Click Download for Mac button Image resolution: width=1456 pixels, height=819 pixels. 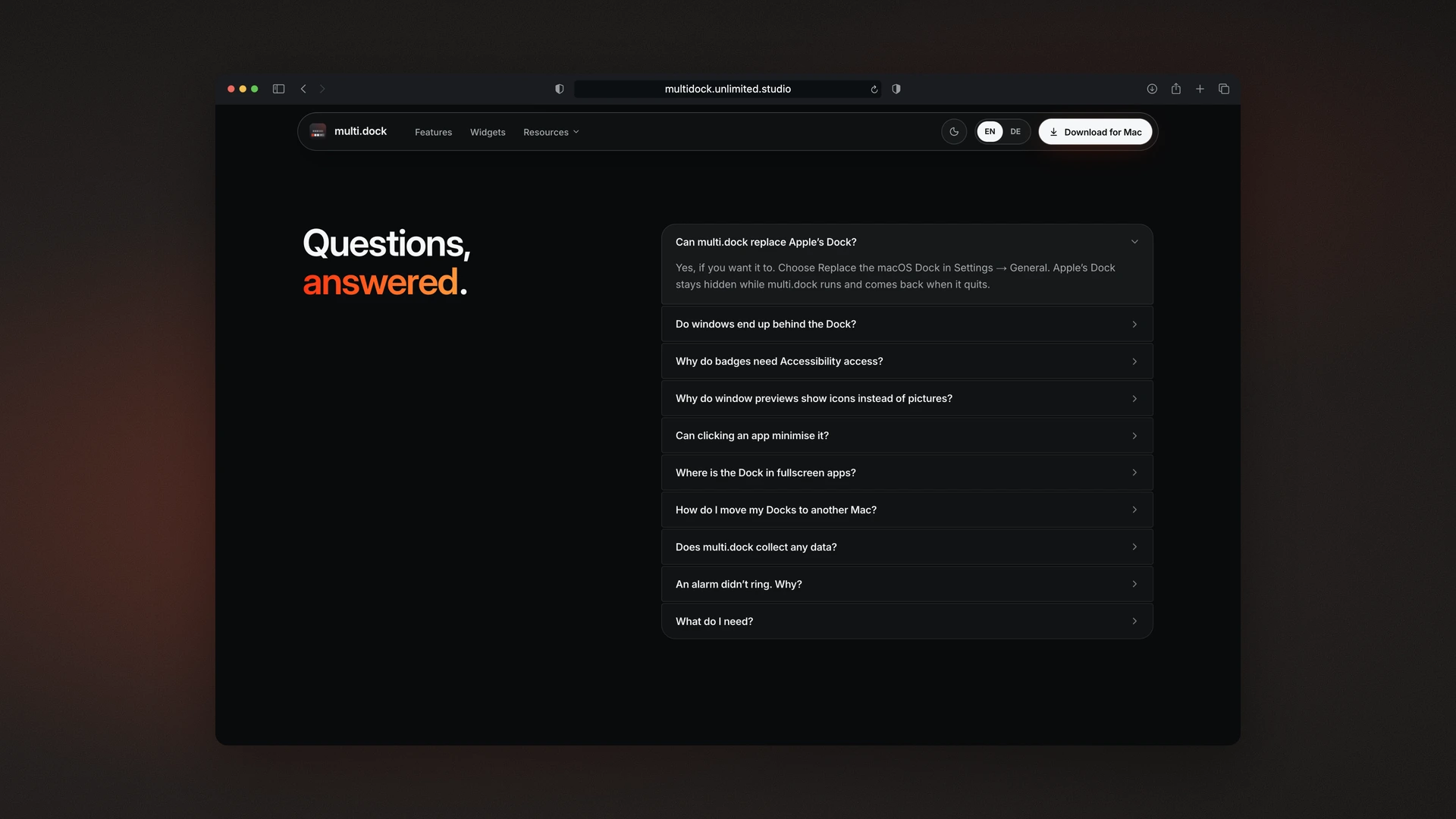pyautogui.click(x=1095, y=131)
